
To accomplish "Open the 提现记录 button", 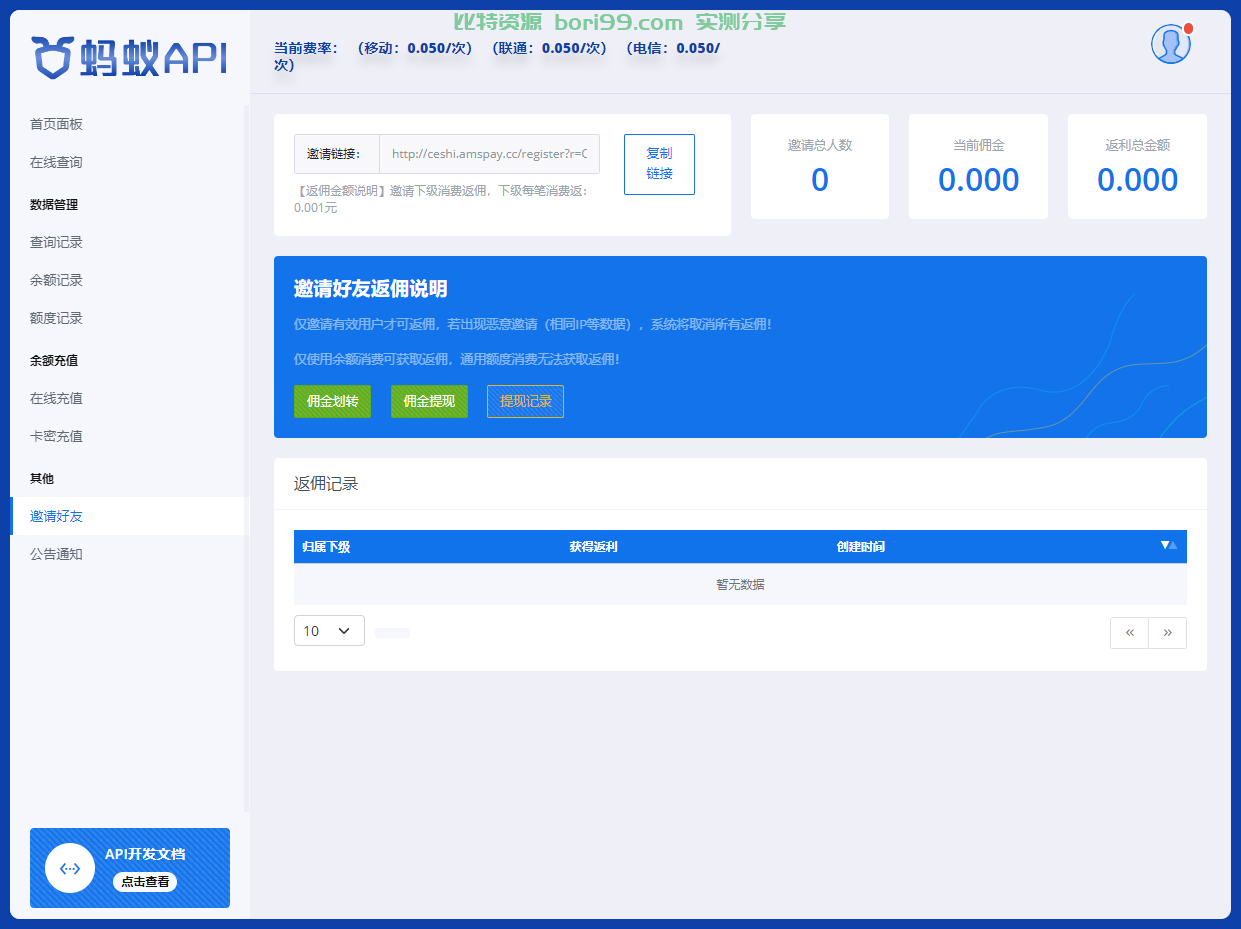I will coord(525,401).
